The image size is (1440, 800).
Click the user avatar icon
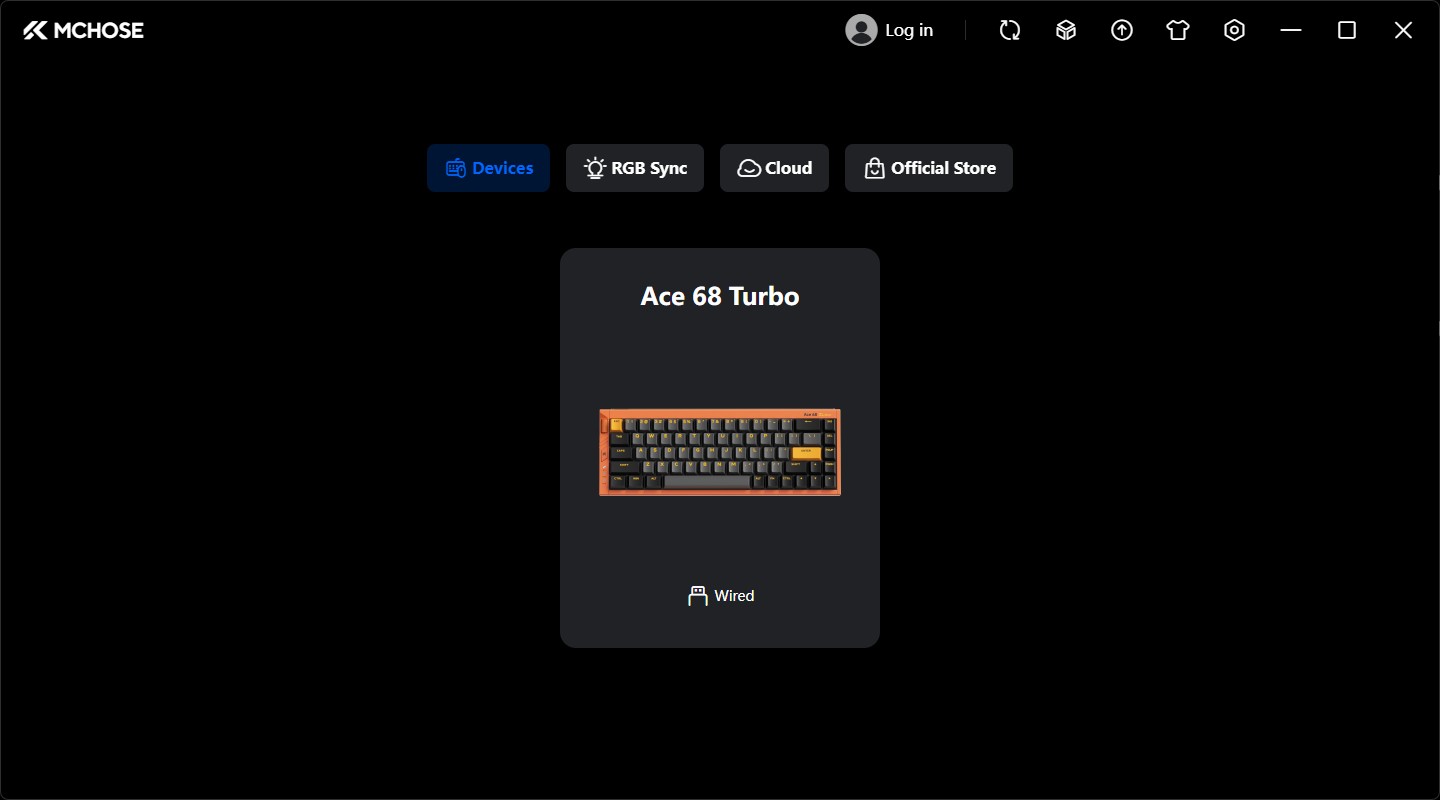tap(861, 30)
